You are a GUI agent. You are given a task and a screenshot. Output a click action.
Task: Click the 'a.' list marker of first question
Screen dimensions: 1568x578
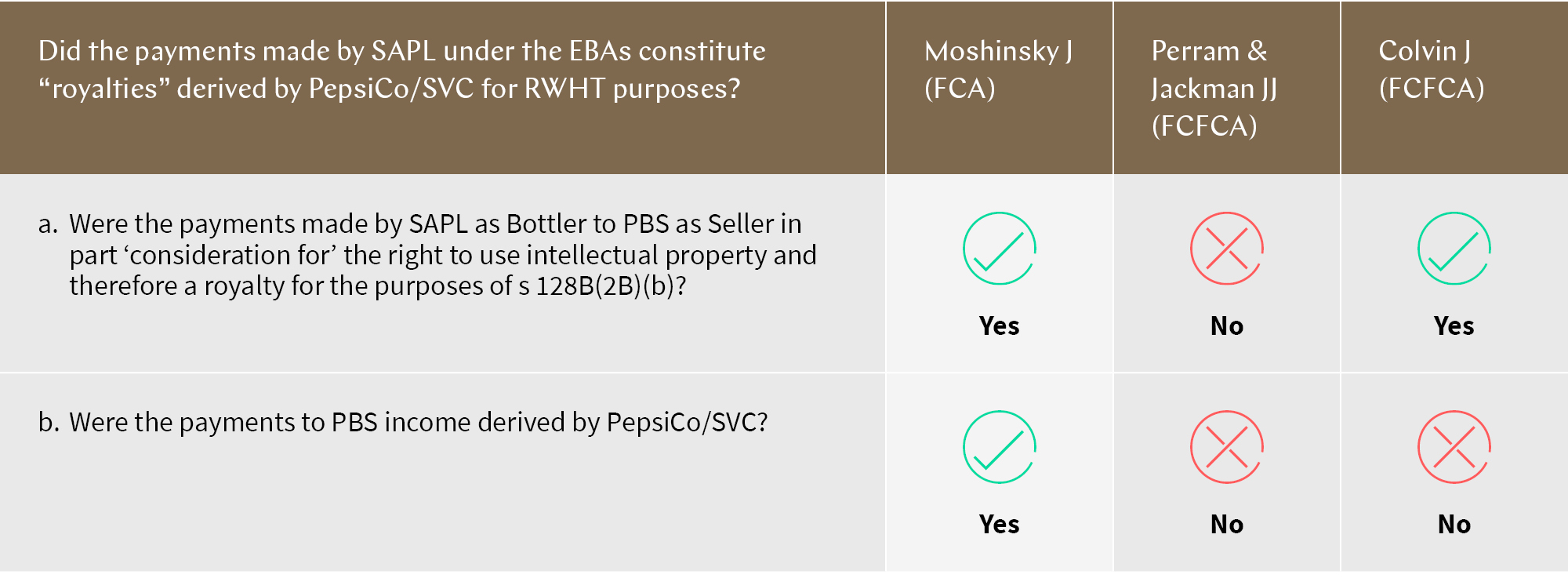coord(48,224)
